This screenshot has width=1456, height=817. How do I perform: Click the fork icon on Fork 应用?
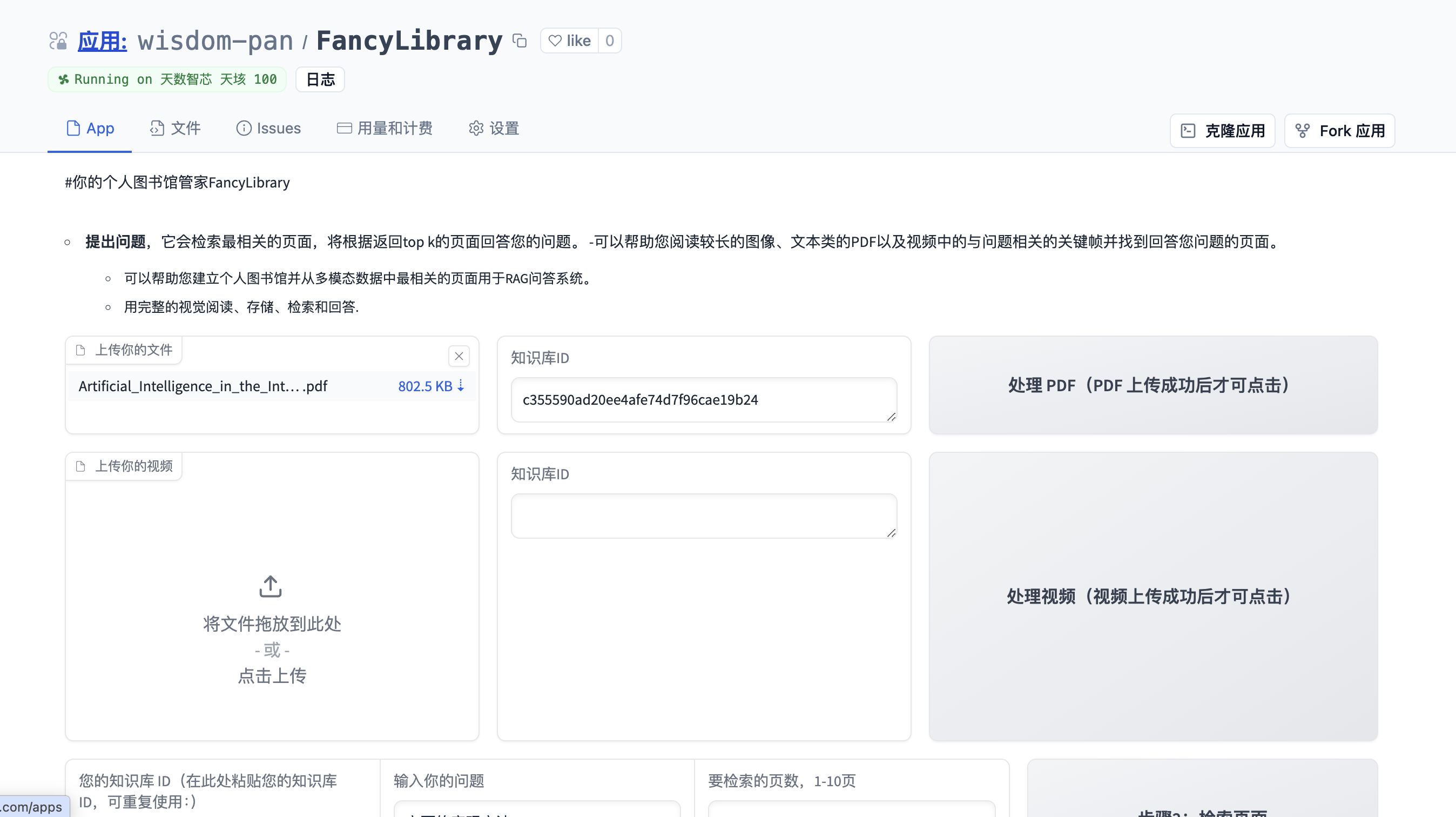1302,131
